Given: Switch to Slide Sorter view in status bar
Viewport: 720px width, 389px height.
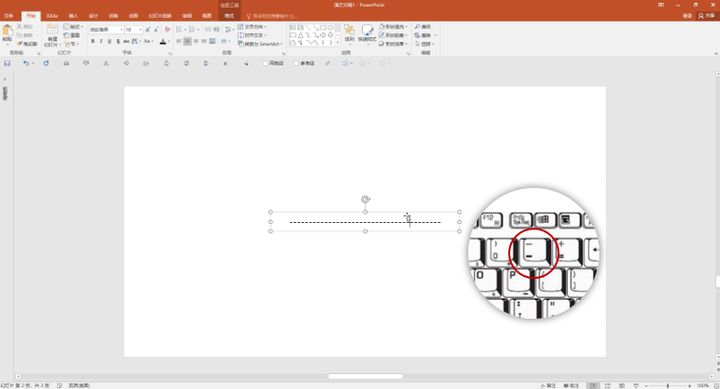Looking at the screenshot, I should [x=608, y=386].
